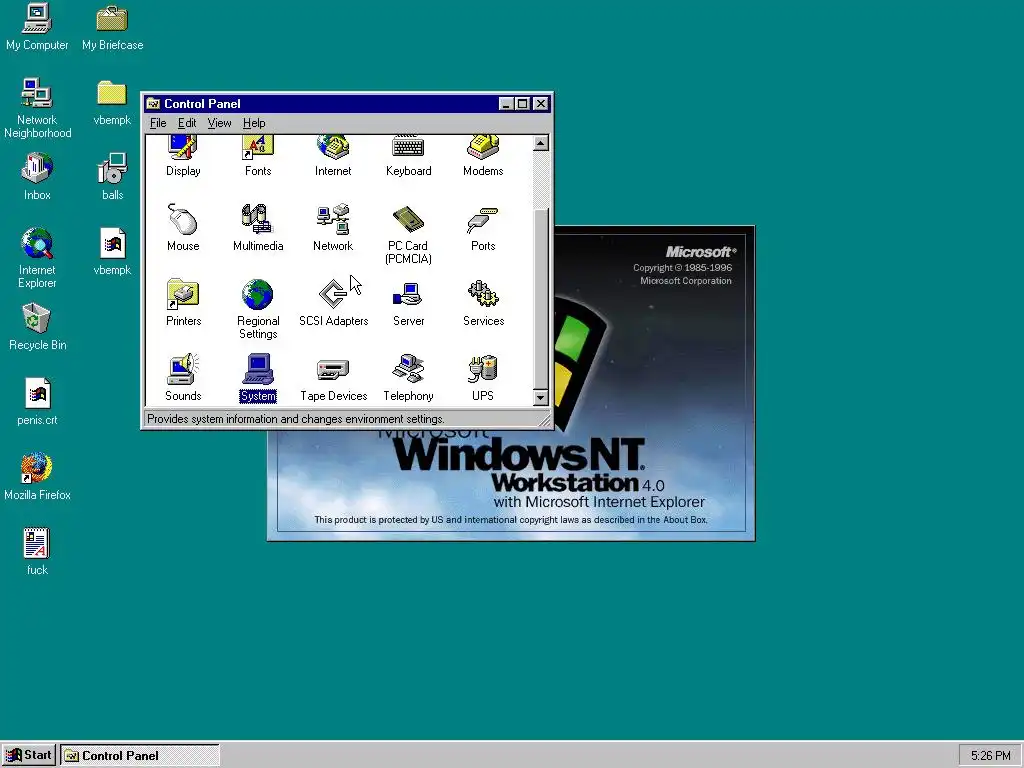1024x768 pixels.
Task: Click the vertical scrollbar thumb in Control Panel
Action: (x=541, y=299)
